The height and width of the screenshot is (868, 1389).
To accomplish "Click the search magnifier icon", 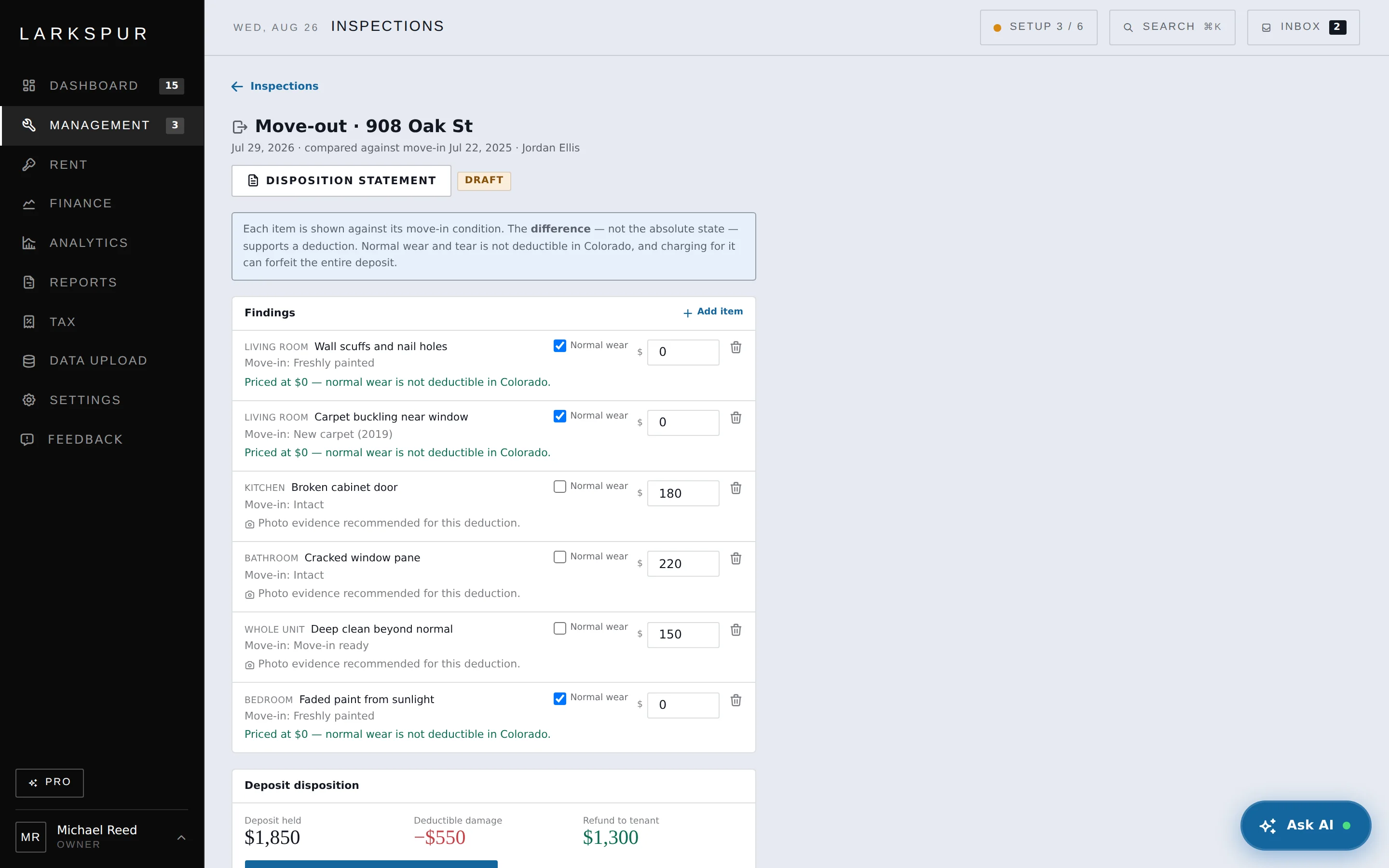I will tap(1128, 27).
